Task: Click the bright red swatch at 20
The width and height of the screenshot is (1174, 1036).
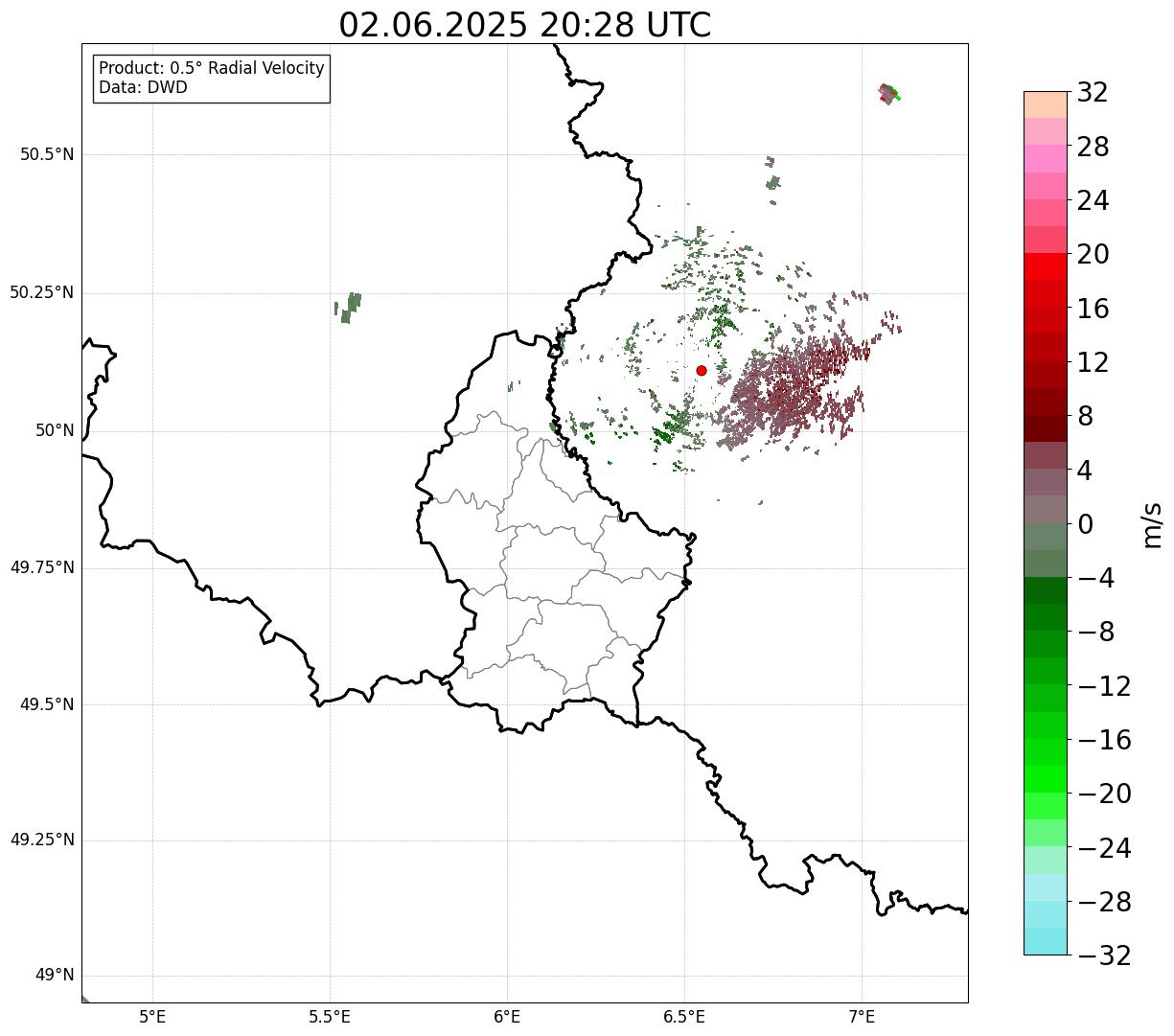Action: pyautogui.click(x=1046, y=267)
